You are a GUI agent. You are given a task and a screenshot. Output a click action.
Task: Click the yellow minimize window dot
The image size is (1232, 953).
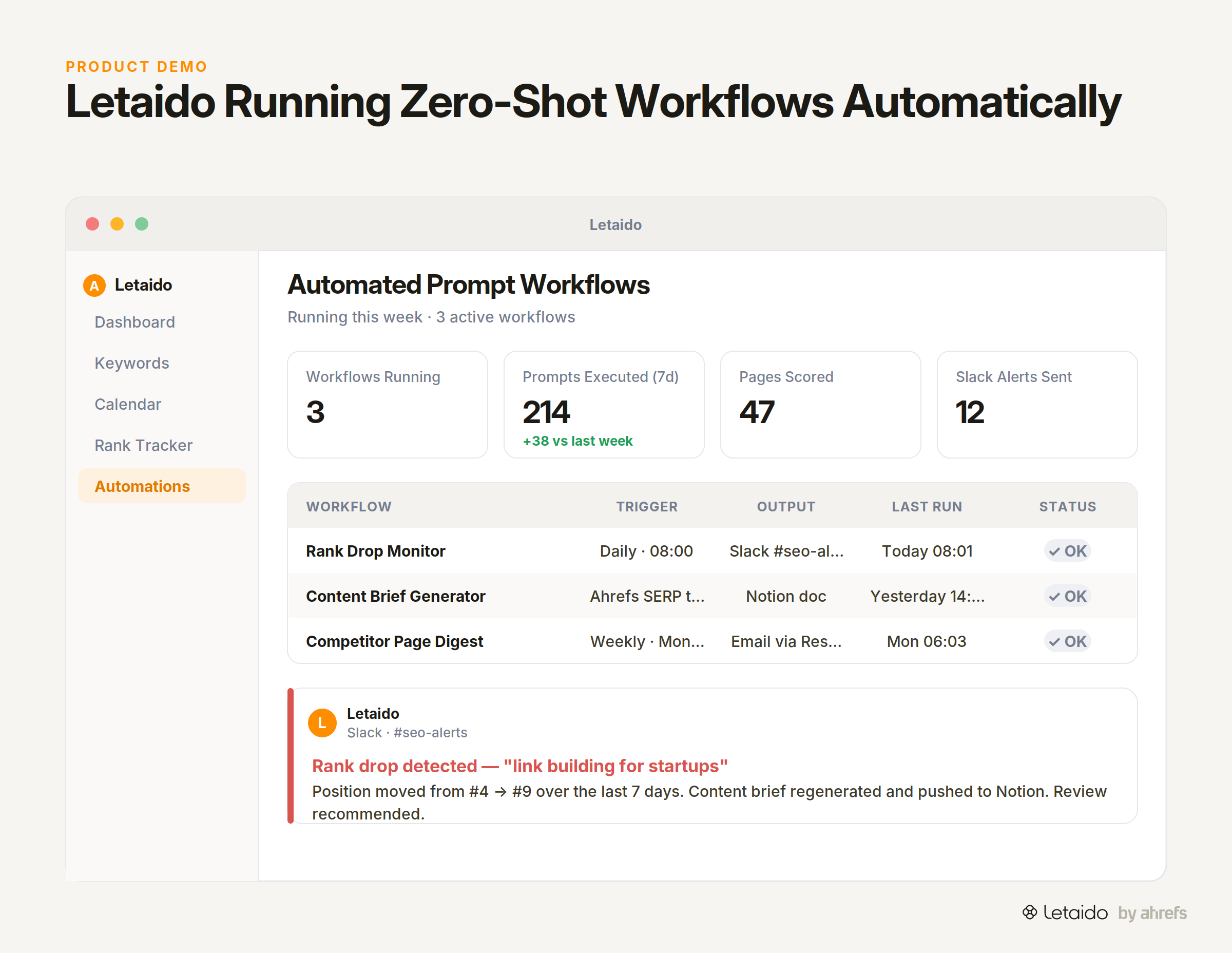[x=117, y=224]
